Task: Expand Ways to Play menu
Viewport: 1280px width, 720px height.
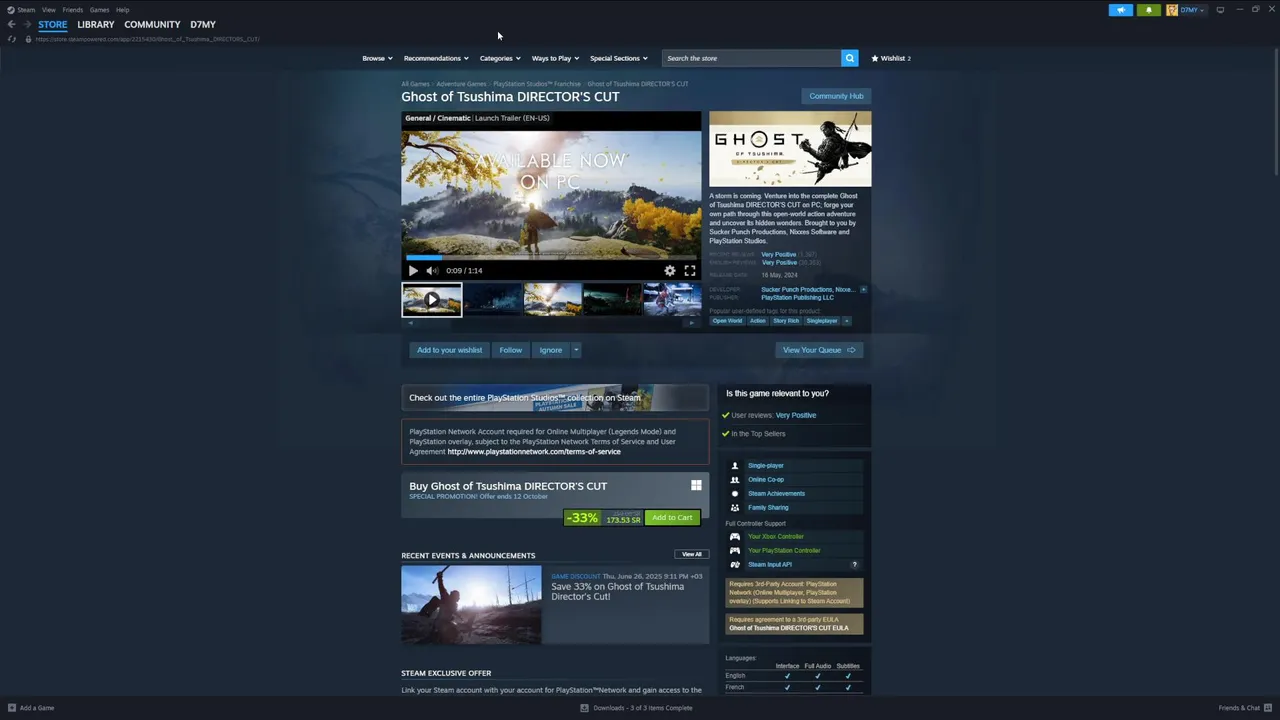Action: [555, 58]
